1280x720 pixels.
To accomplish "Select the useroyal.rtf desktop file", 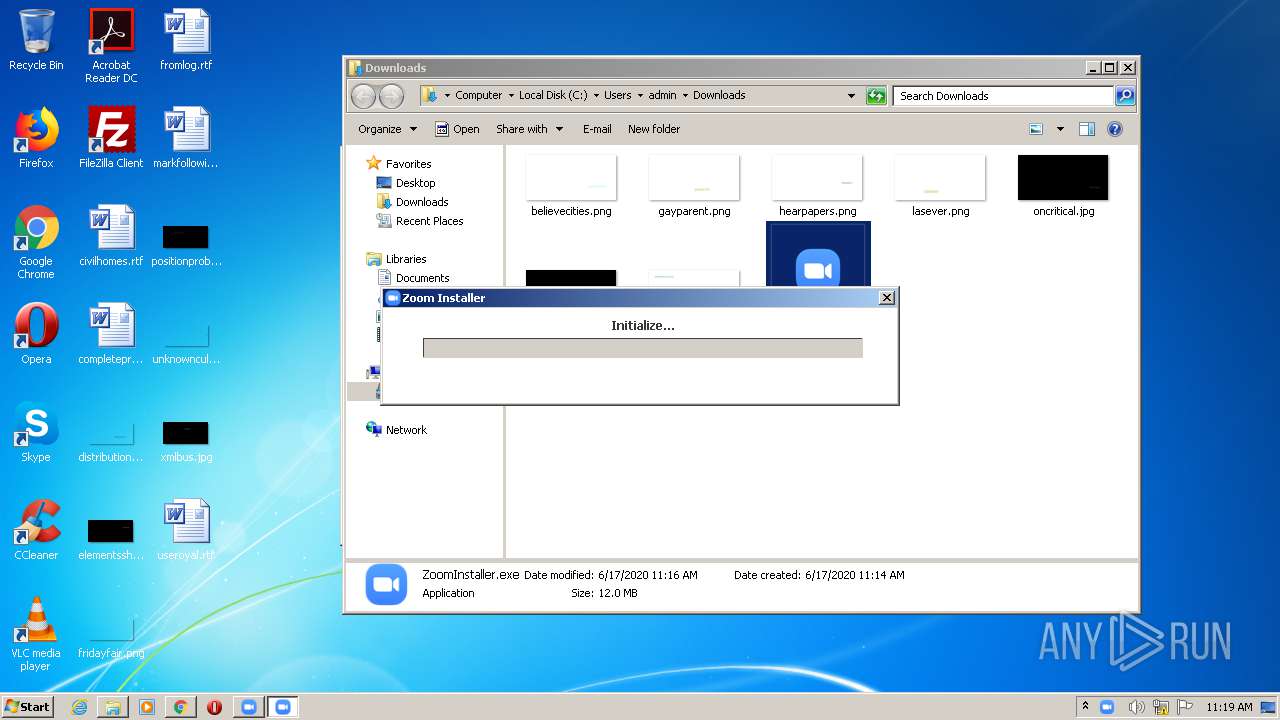I will (x=186, y=530).
